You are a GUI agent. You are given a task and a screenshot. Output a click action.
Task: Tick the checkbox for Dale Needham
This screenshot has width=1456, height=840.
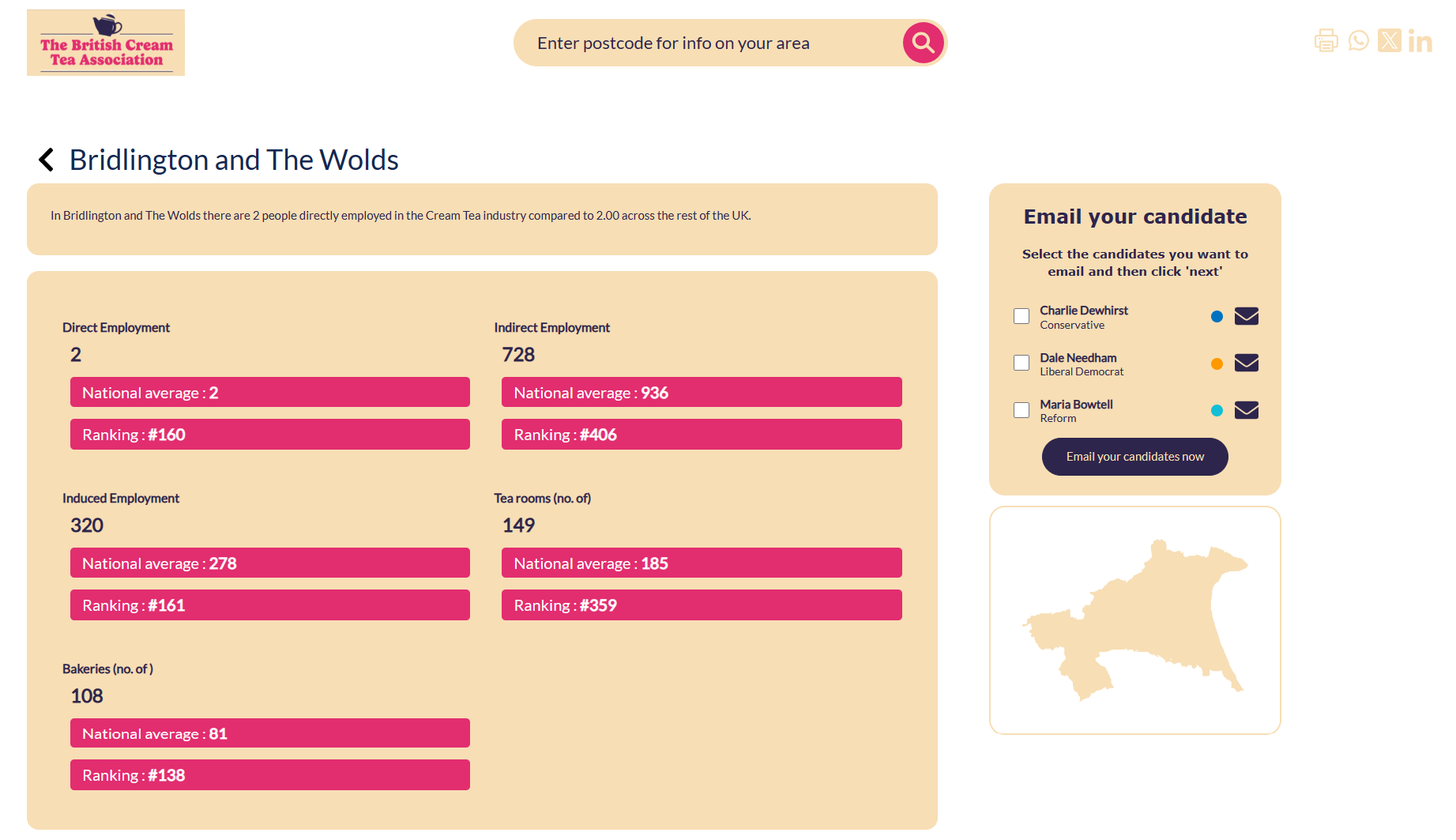tap(1021, 363)
